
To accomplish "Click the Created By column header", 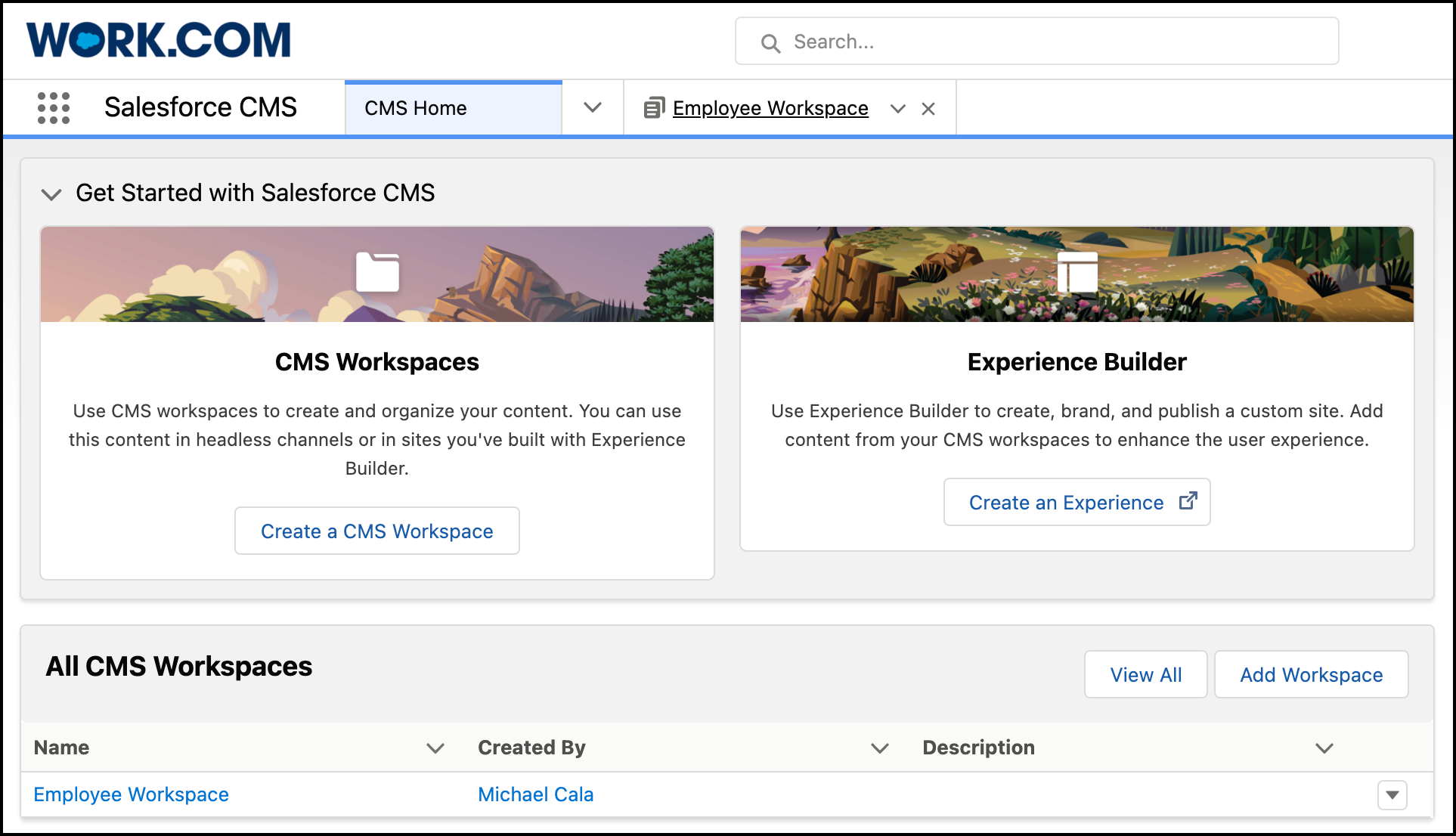I will click(x=532, y=748).
